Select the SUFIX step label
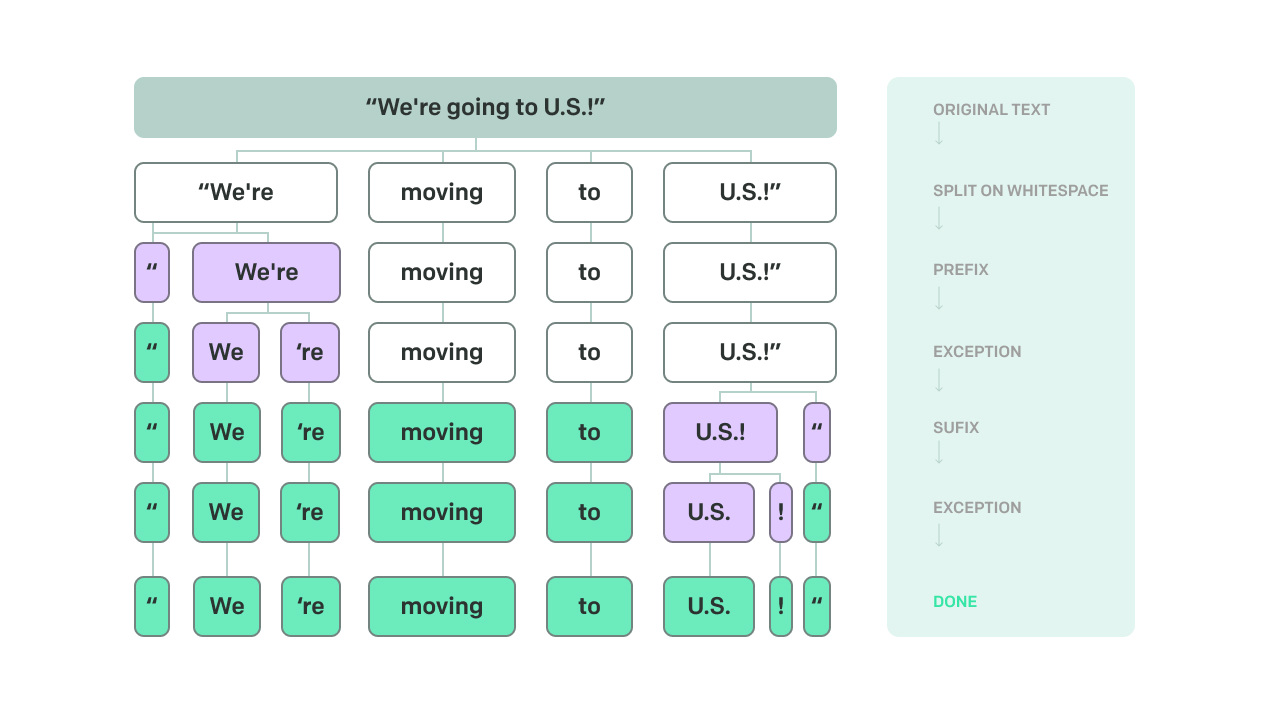This screenshot has width=1270, height=714. 956,427
